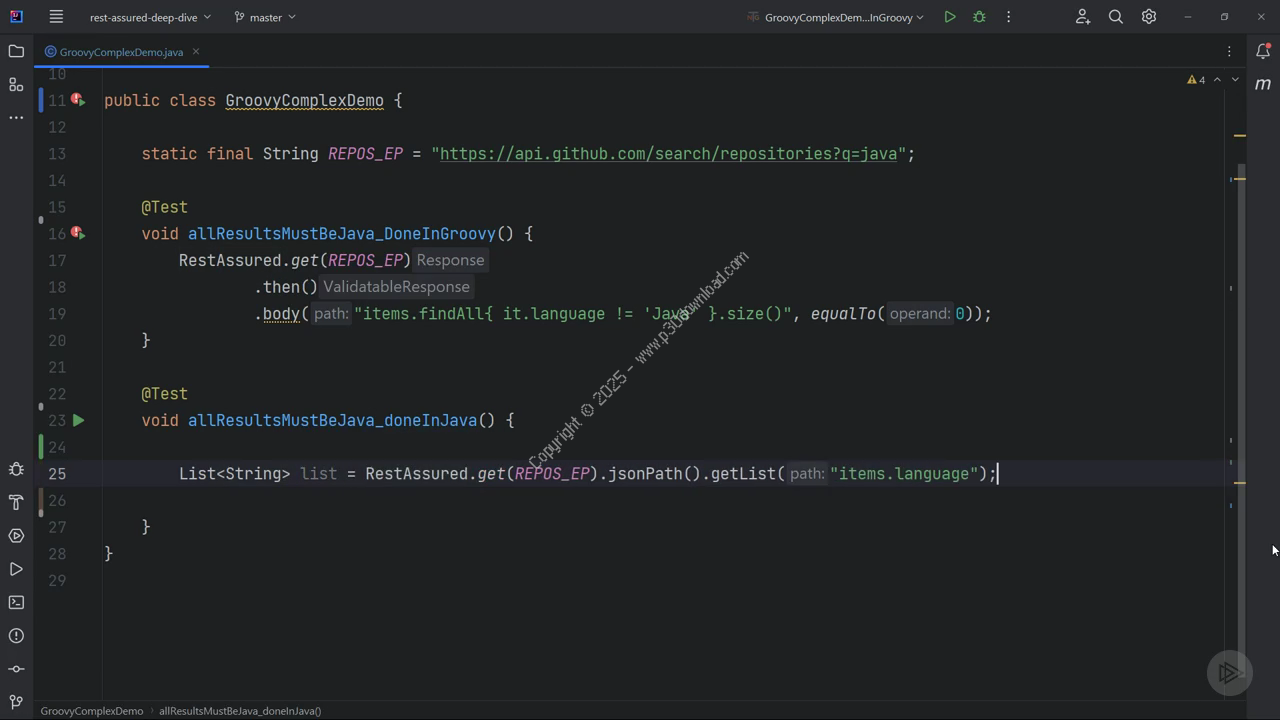This screenshot has height=720, width=1280.
Task: Open the Maven tool window
Action: pos(1263,85)
